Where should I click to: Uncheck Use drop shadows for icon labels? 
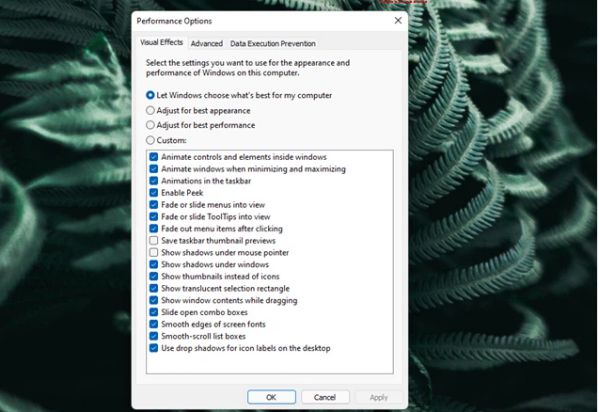(154, 348)
